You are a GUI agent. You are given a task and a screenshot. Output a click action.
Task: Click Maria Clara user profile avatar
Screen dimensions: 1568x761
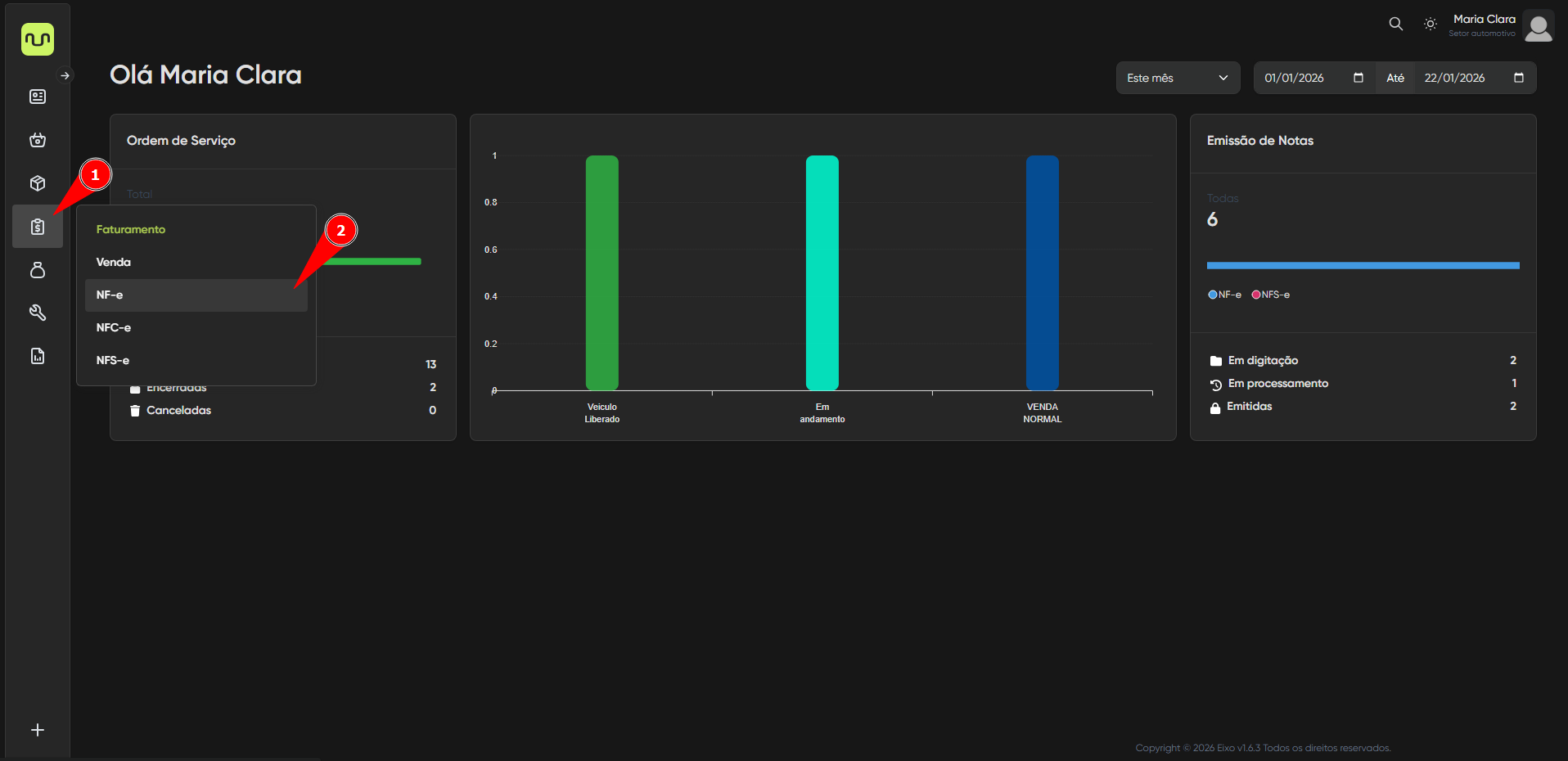(1538, 26)
